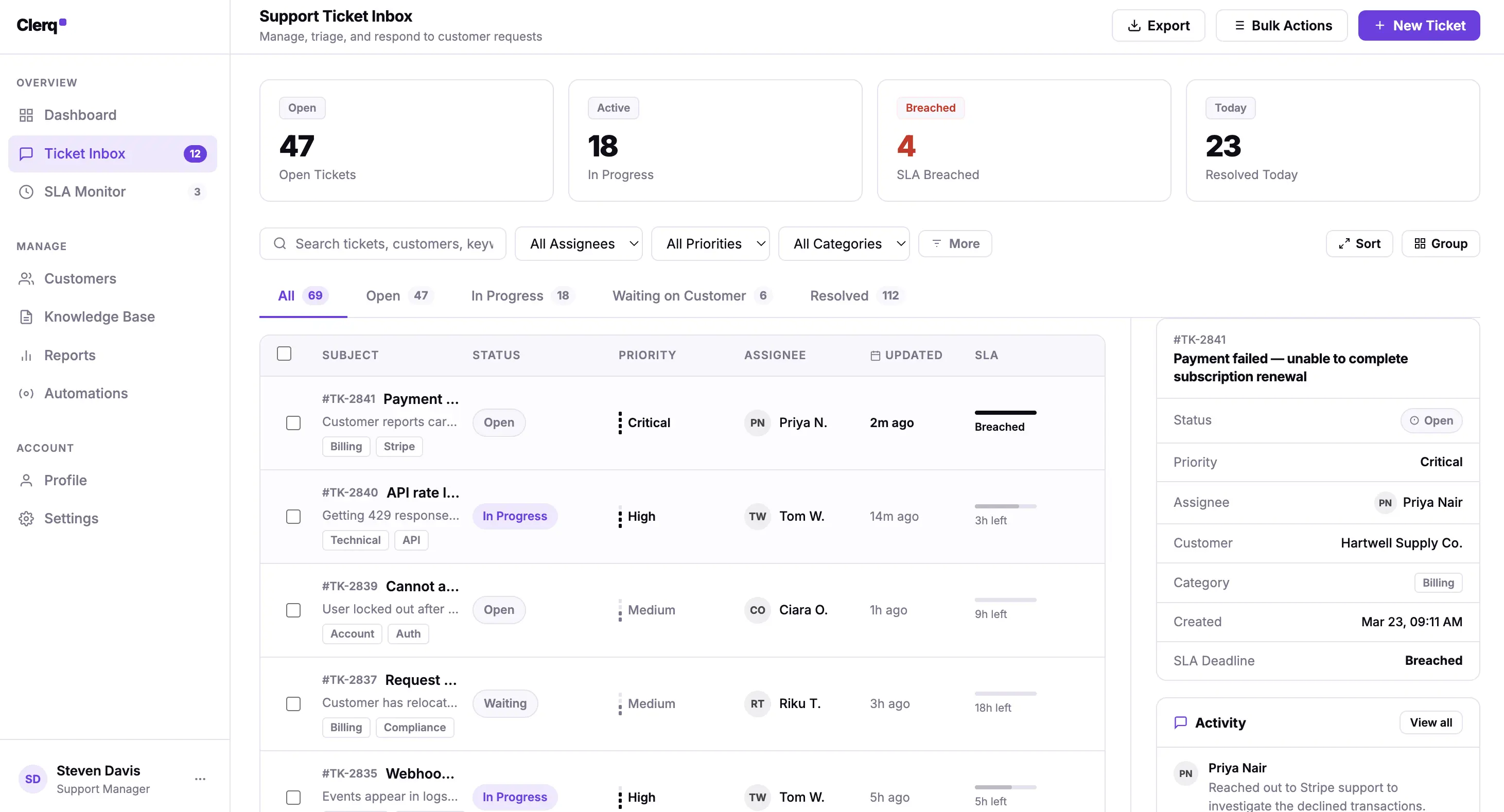Click the Export button
The width and height of the screenshot is (1504, 812).
click(x=1158, y=25)
